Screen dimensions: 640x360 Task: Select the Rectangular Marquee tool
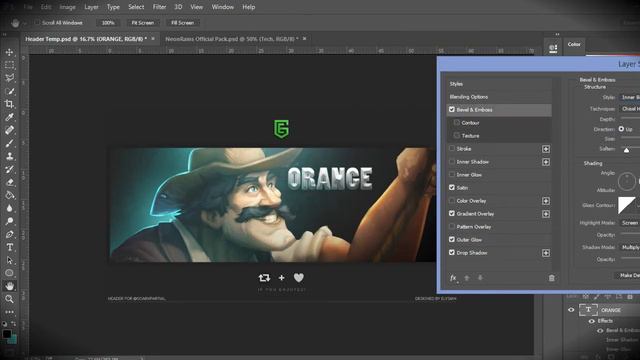coord(9,65)
